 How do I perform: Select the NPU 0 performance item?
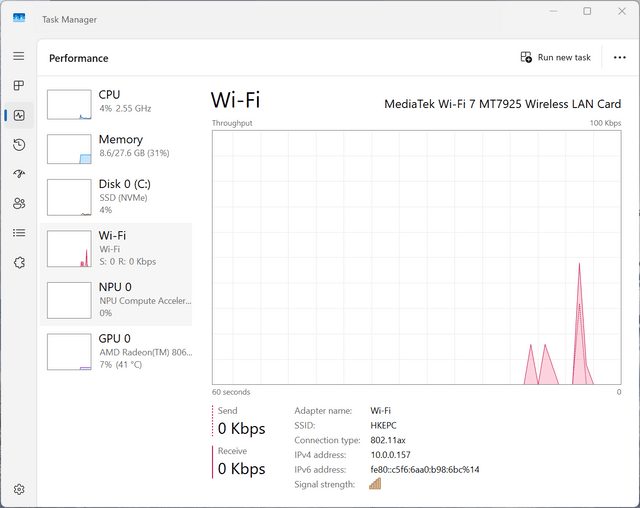[x=116, y=300]
